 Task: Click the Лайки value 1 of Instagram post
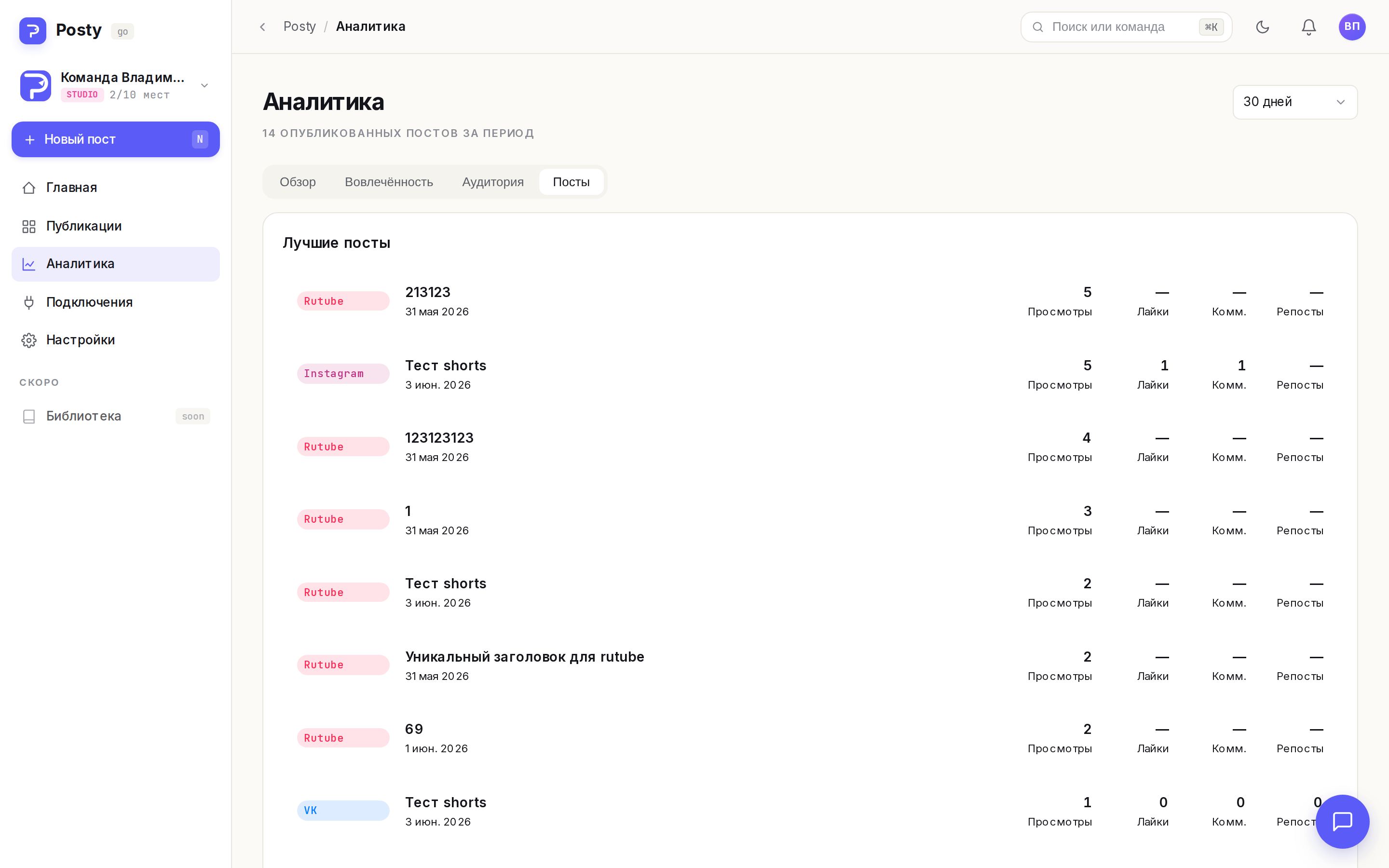point(1164,366)
